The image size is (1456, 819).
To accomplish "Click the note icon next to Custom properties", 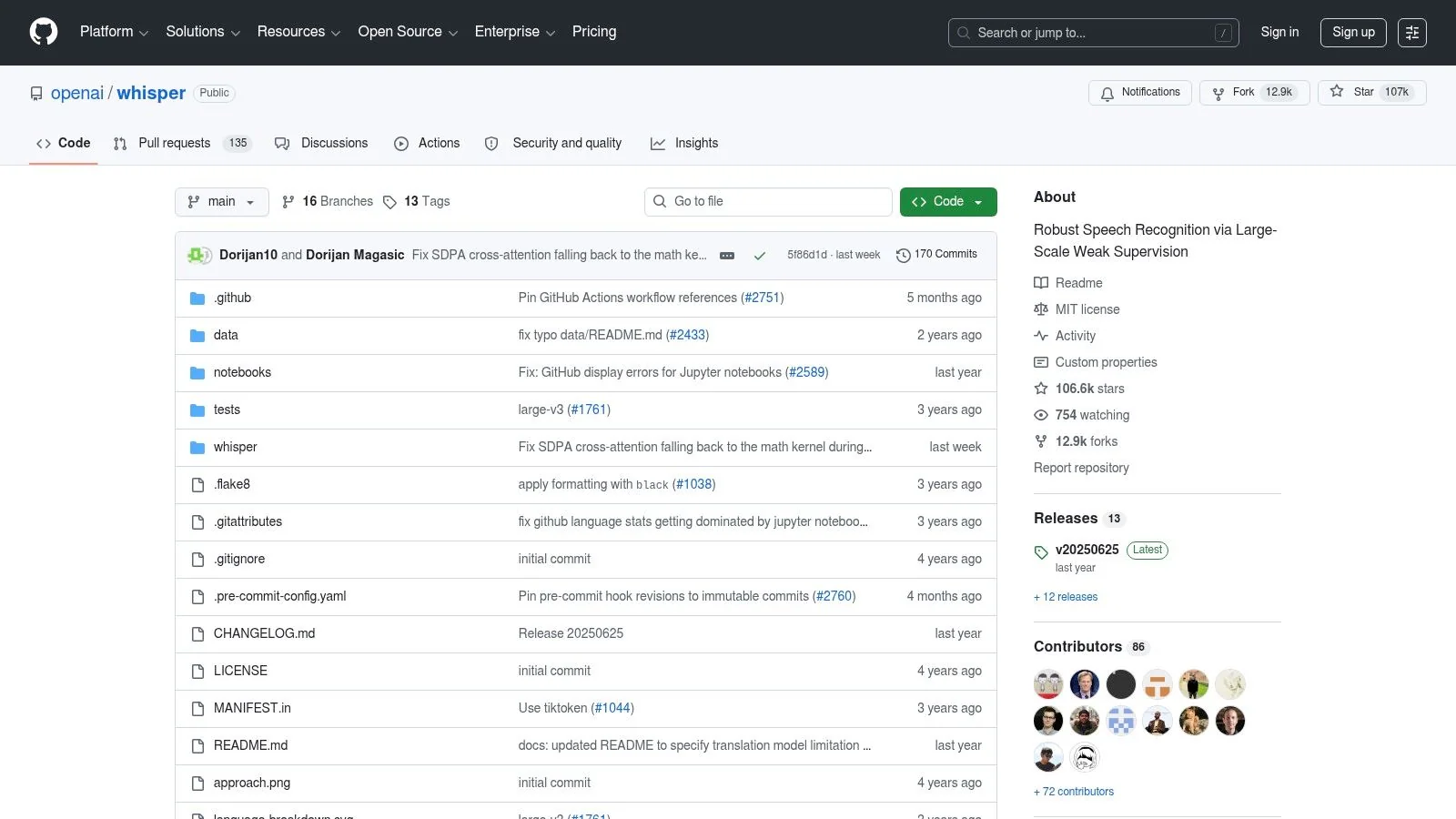I will 1041,362.
